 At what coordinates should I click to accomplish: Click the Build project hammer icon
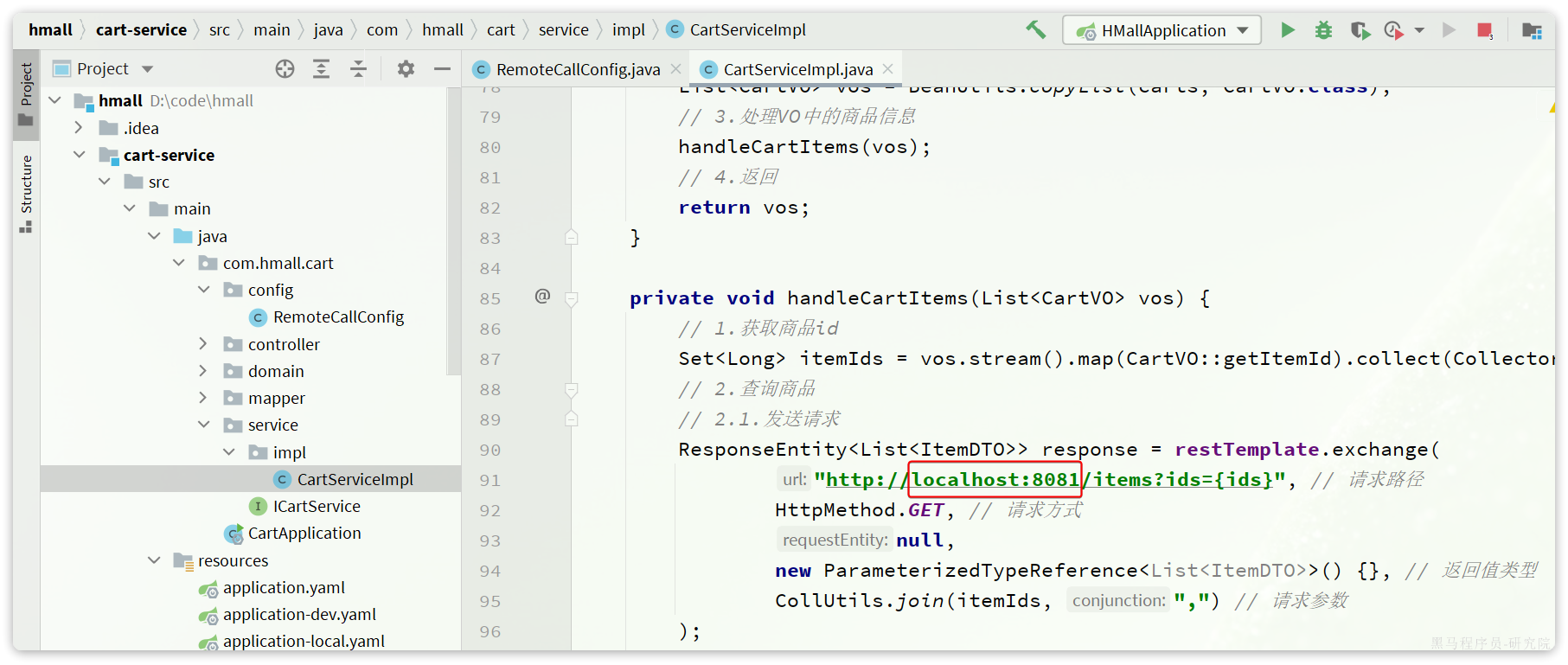[1035, 30]
